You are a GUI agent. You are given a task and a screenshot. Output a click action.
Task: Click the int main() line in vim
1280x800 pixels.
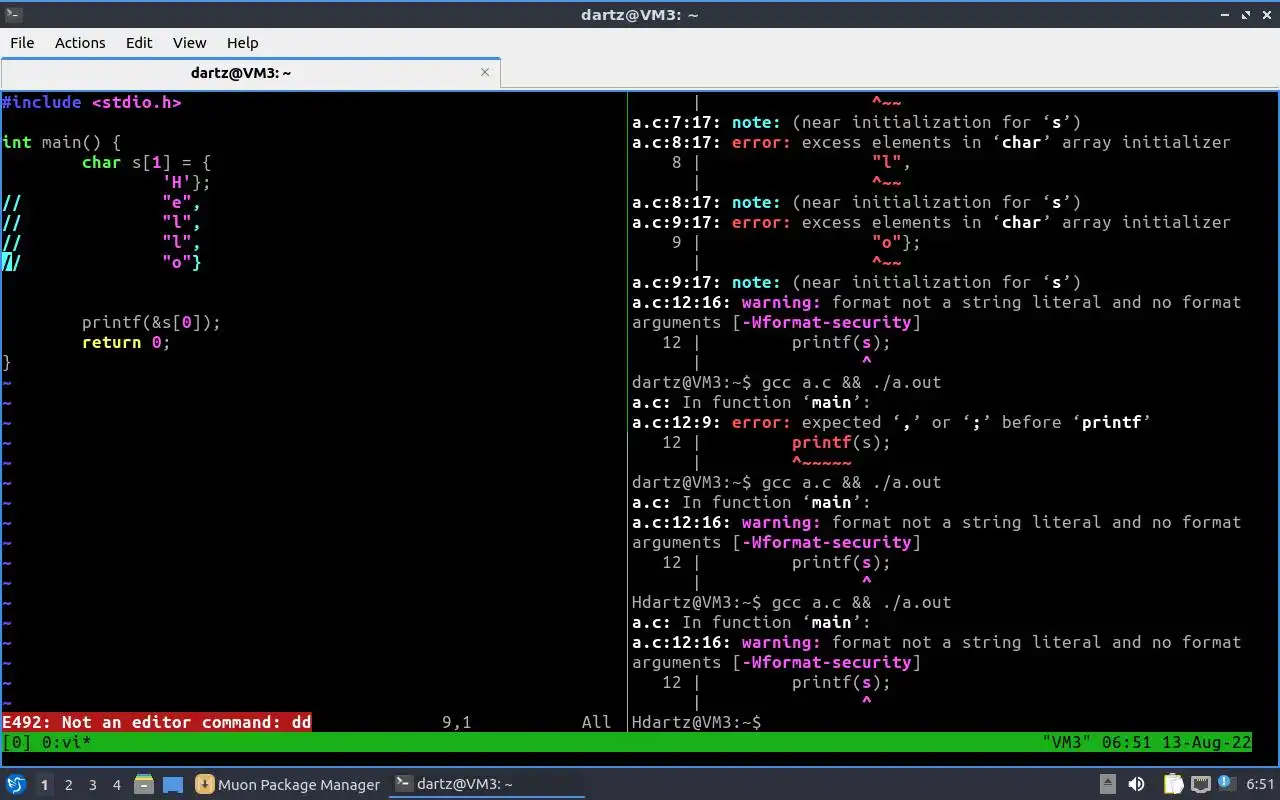[x=62, y=142]
